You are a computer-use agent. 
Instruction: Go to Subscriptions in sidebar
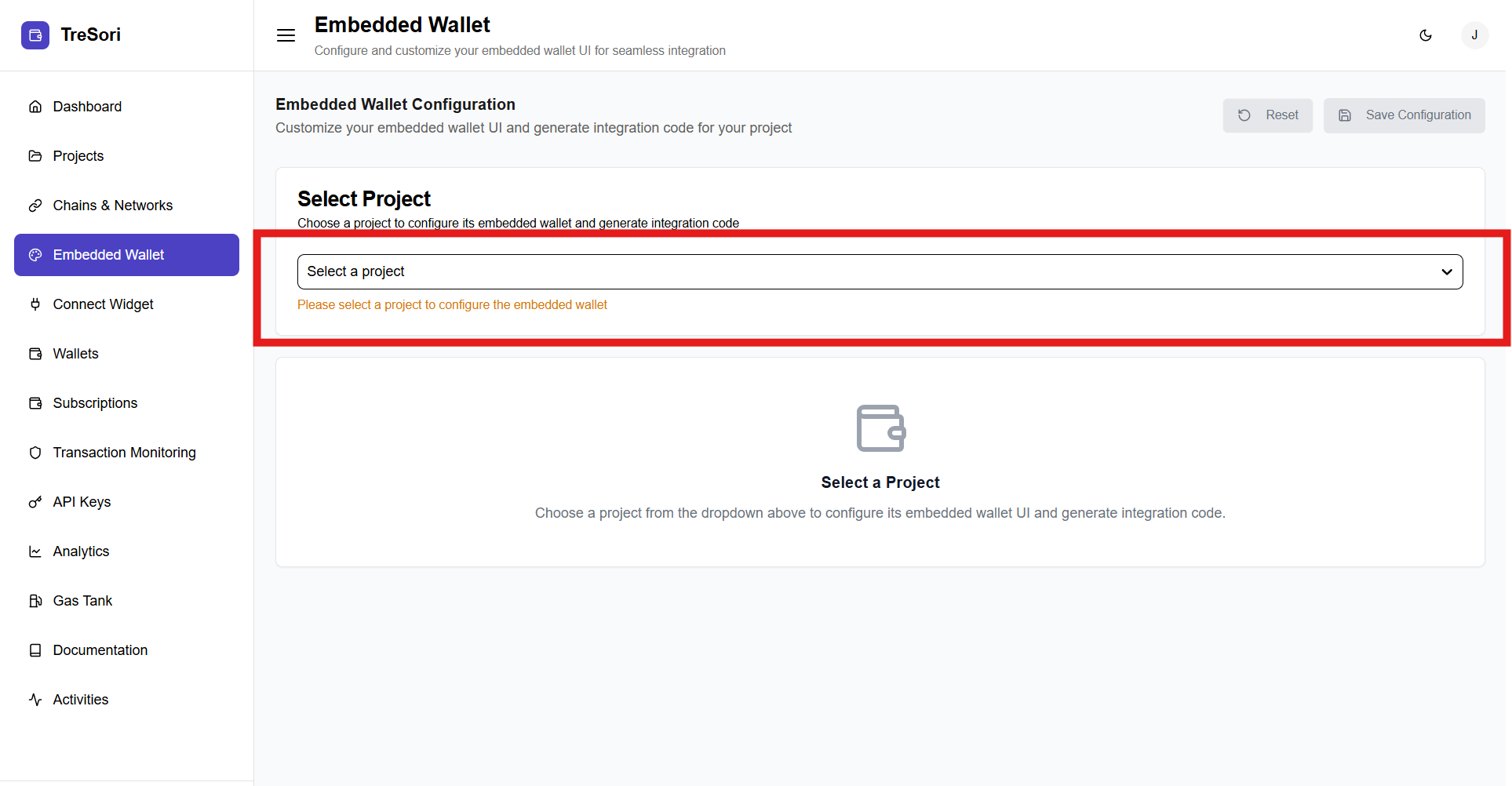(x=95, y=403)
